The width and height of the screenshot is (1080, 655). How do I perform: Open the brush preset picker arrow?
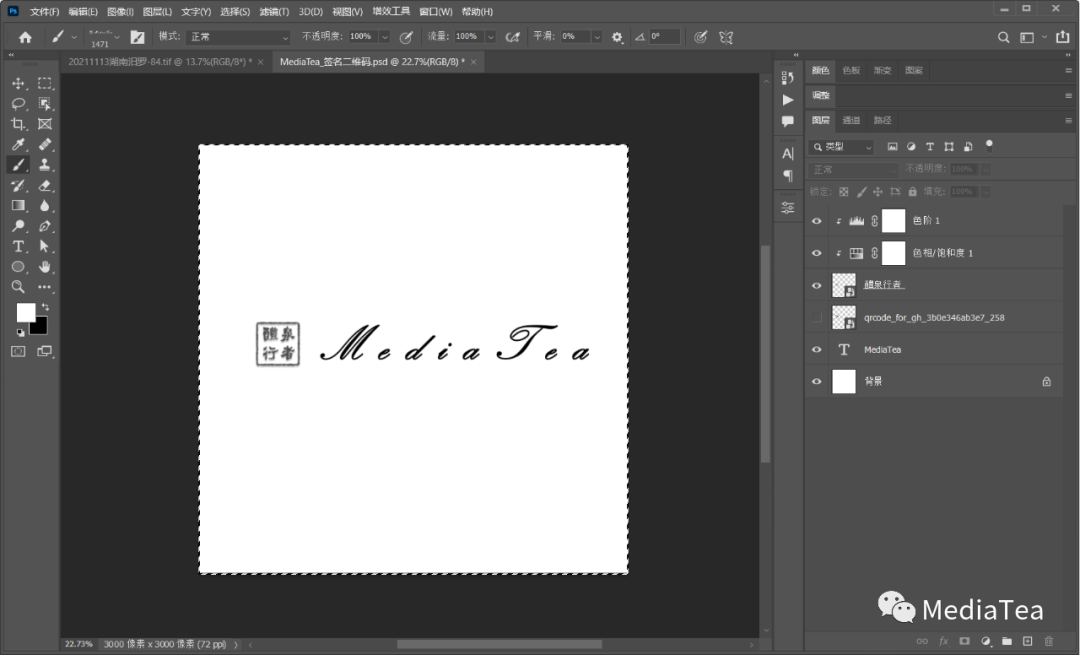click(x=117, y=37)
